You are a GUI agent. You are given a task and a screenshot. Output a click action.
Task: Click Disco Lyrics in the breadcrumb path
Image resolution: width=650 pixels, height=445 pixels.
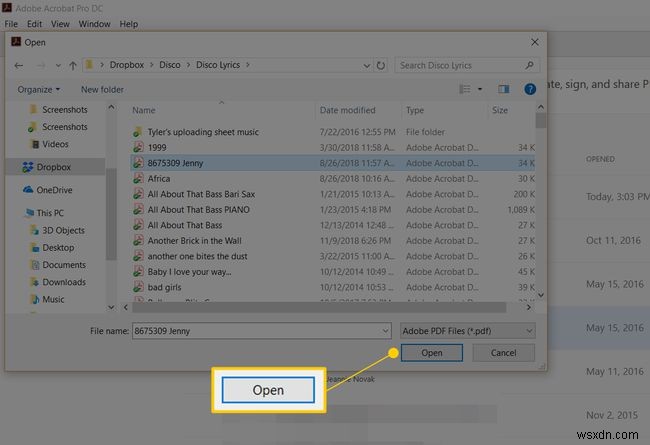click(218, 65)
